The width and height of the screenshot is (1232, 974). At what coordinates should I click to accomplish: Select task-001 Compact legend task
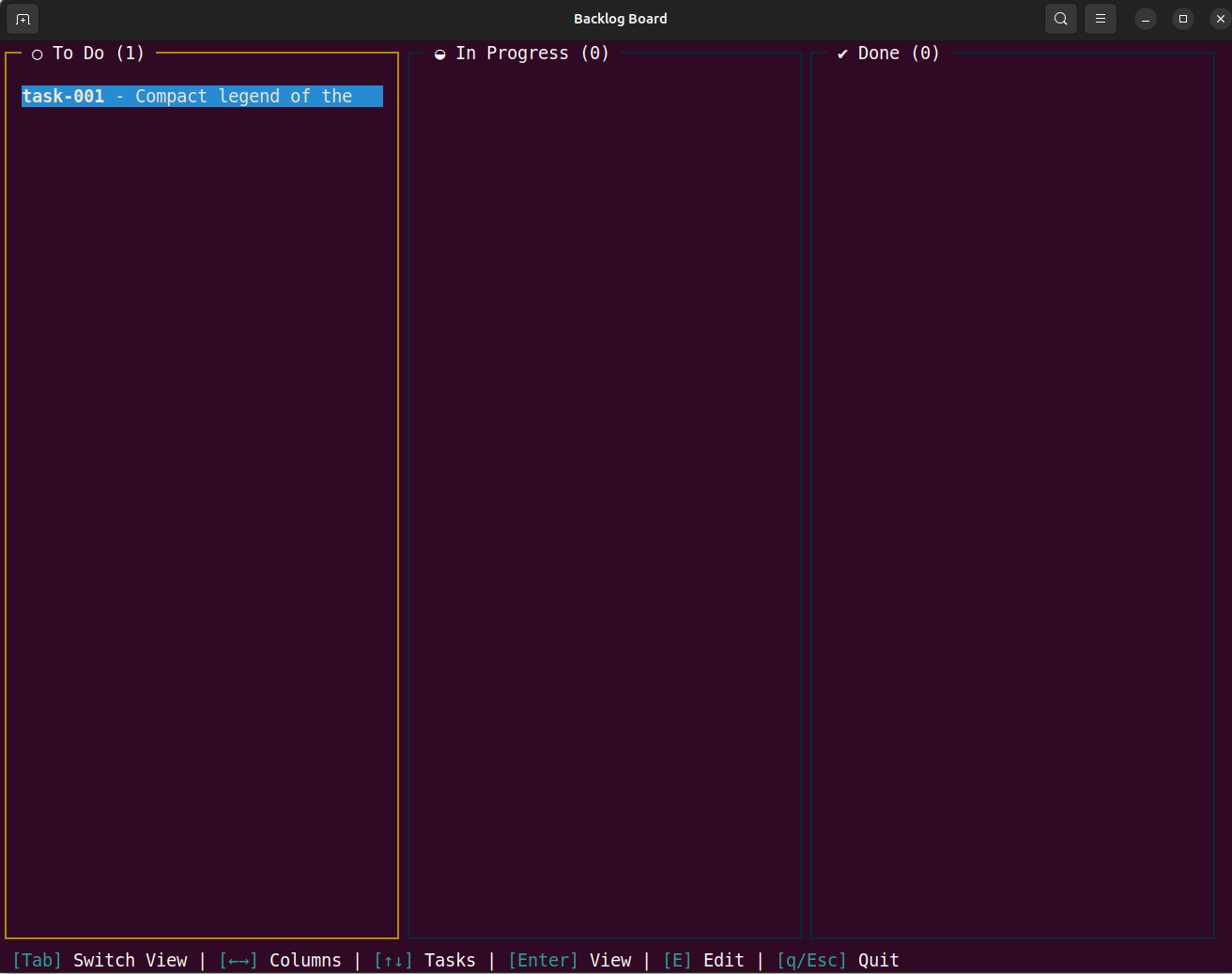(201, 97)
